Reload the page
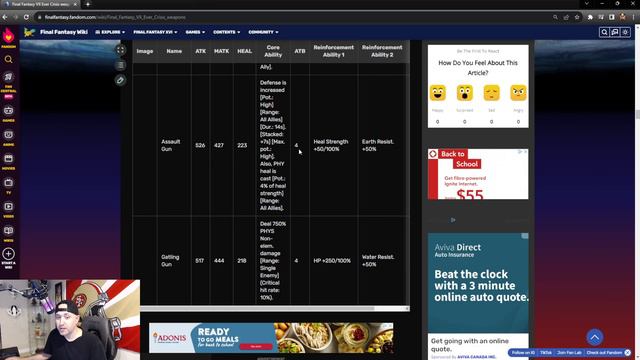The width and height of the screenshot is (640, 360). tap(26, 17)
